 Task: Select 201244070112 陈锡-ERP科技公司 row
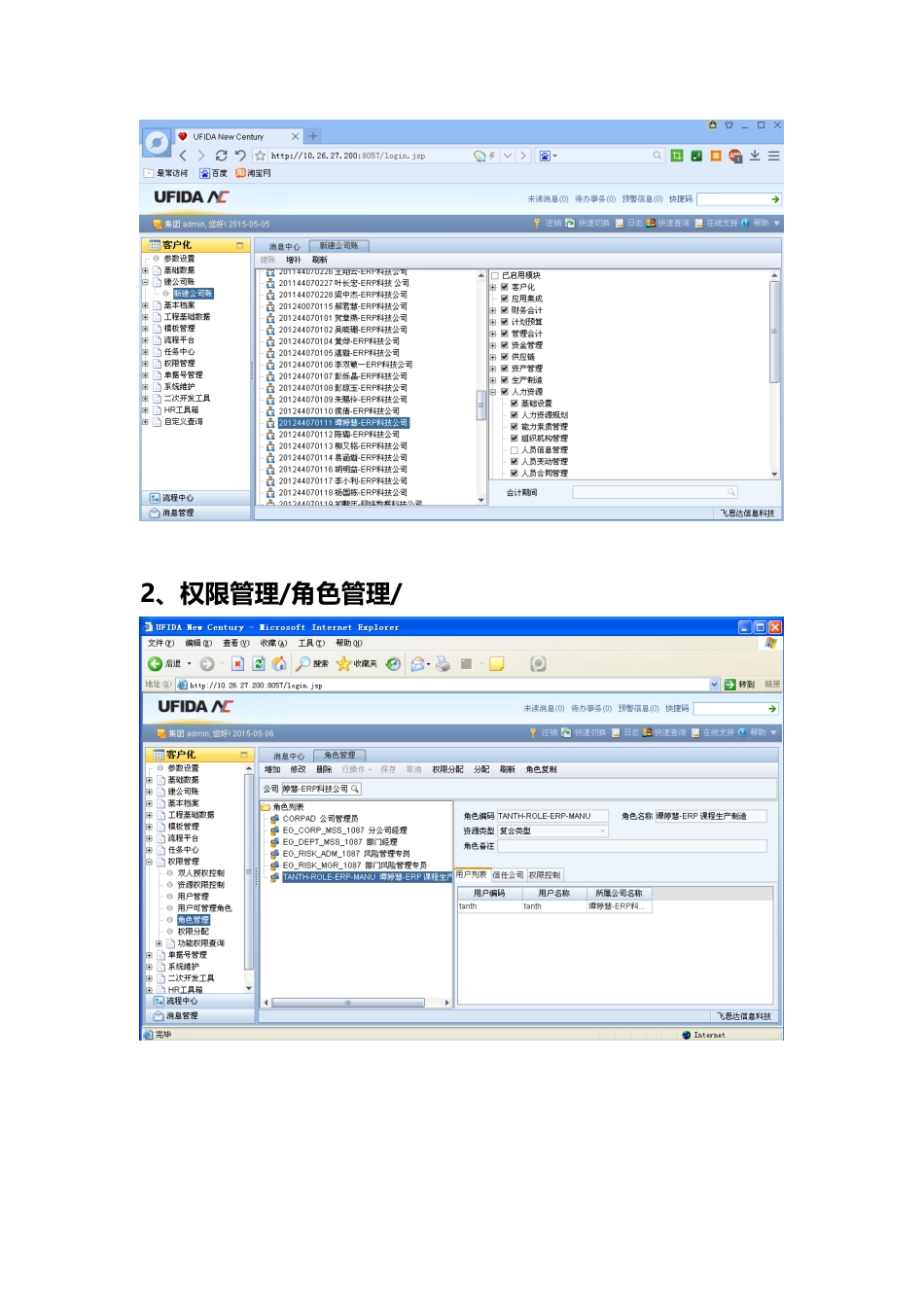[x=338, y=435]
